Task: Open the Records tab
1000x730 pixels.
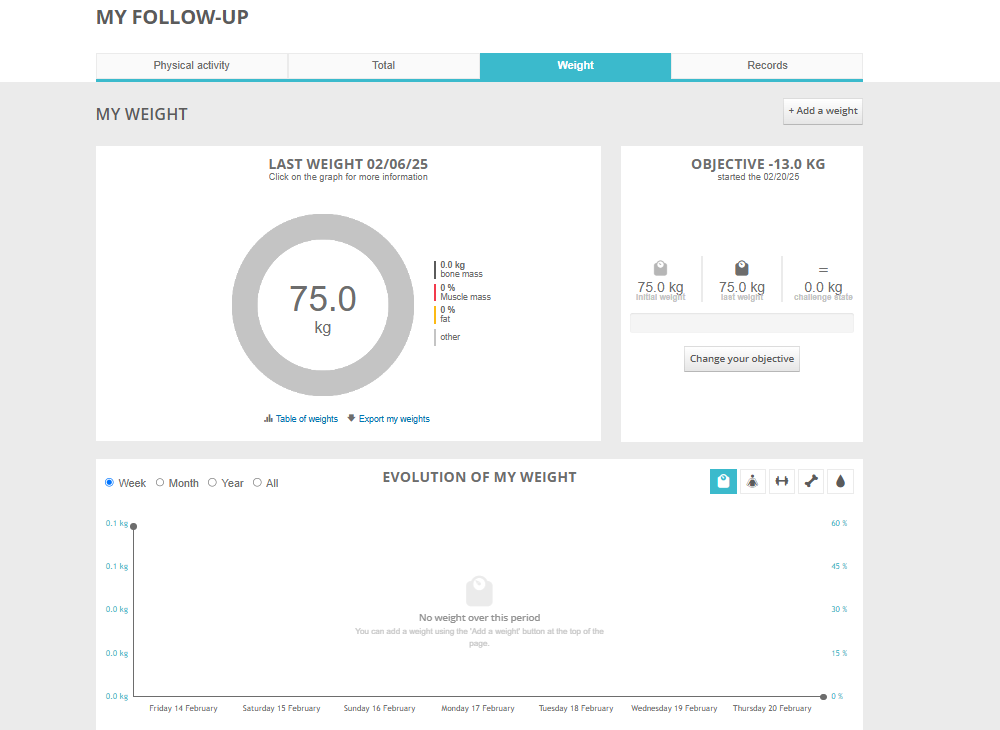Action: click(767, 66)
